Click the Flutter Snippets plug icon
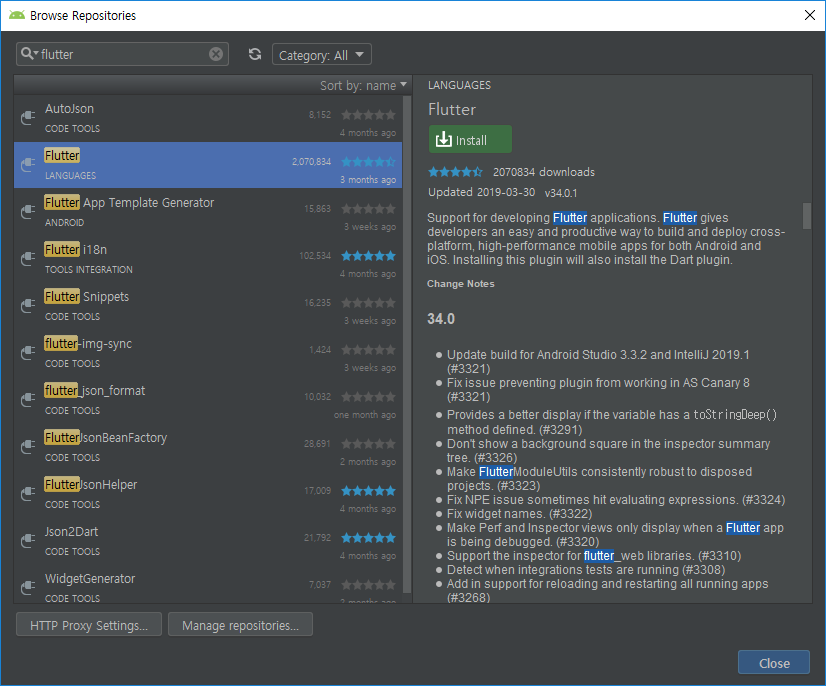 (27, 306)
